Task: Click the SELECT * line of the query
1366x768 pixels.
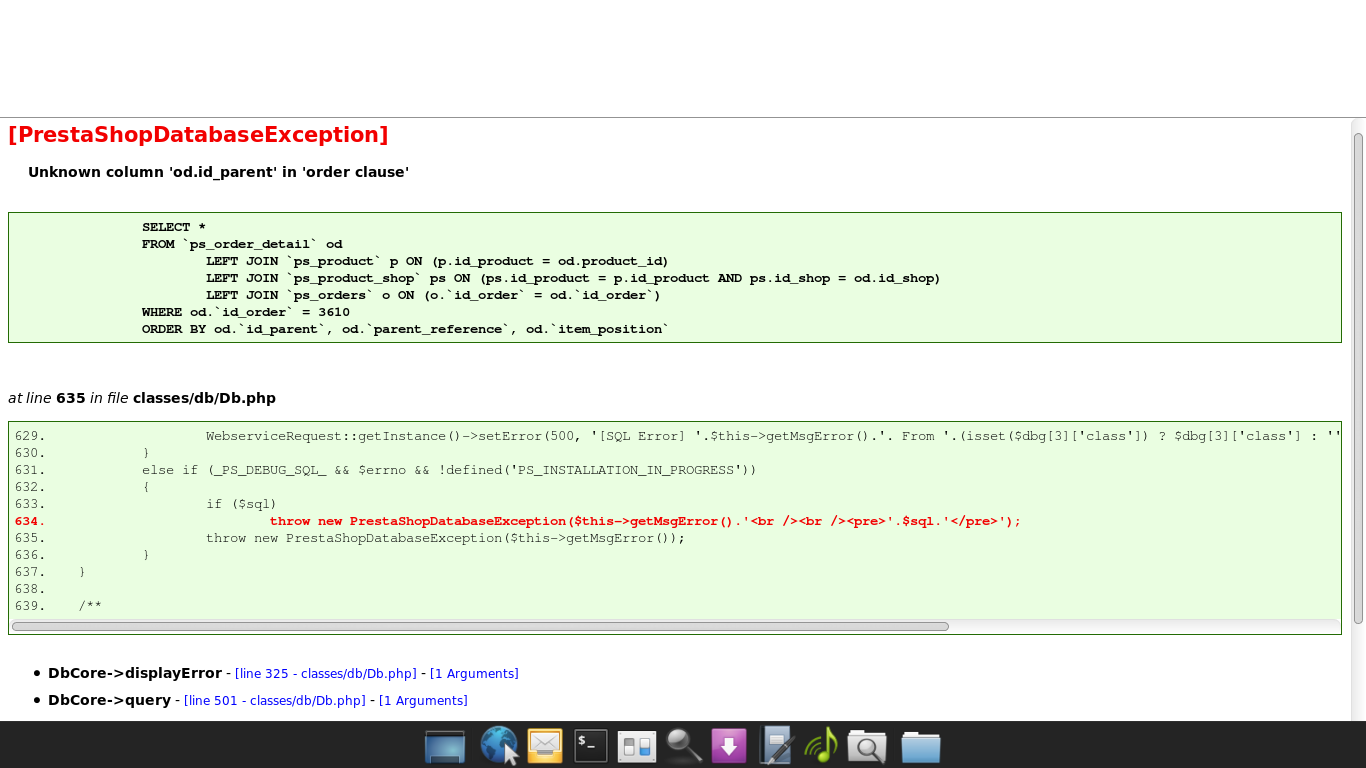Action: (174, 228)
